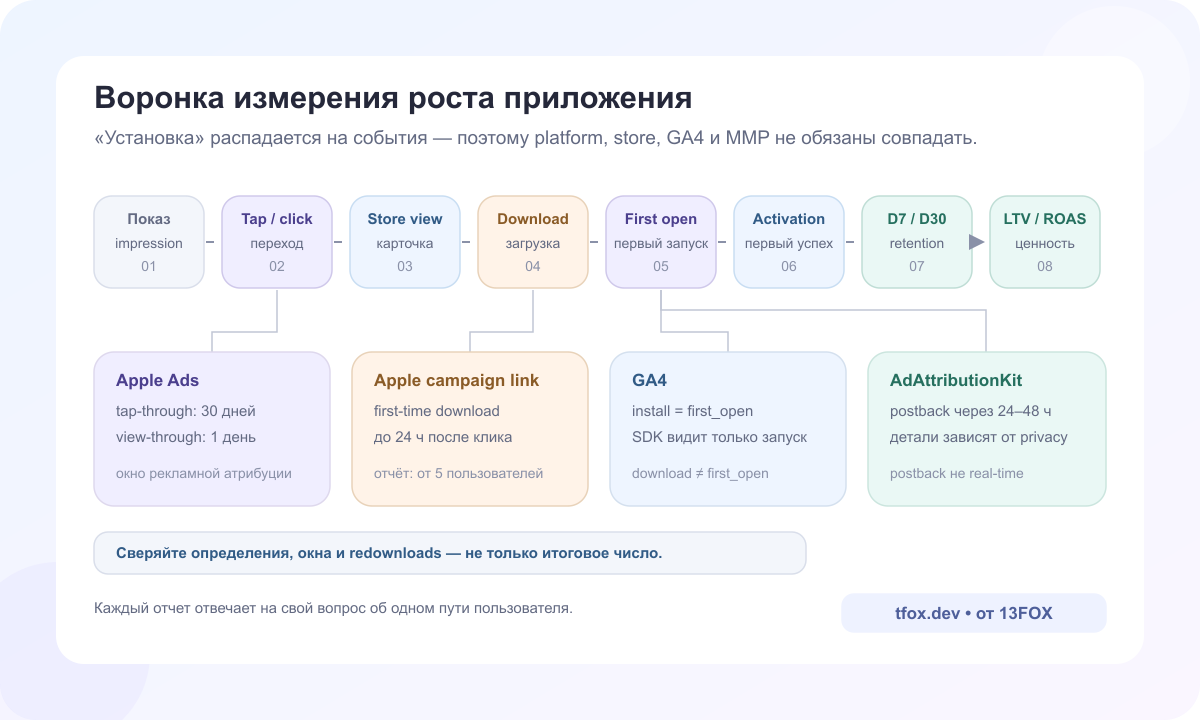Select 'до 24 ч после клика' text

(x=443, y=437)
